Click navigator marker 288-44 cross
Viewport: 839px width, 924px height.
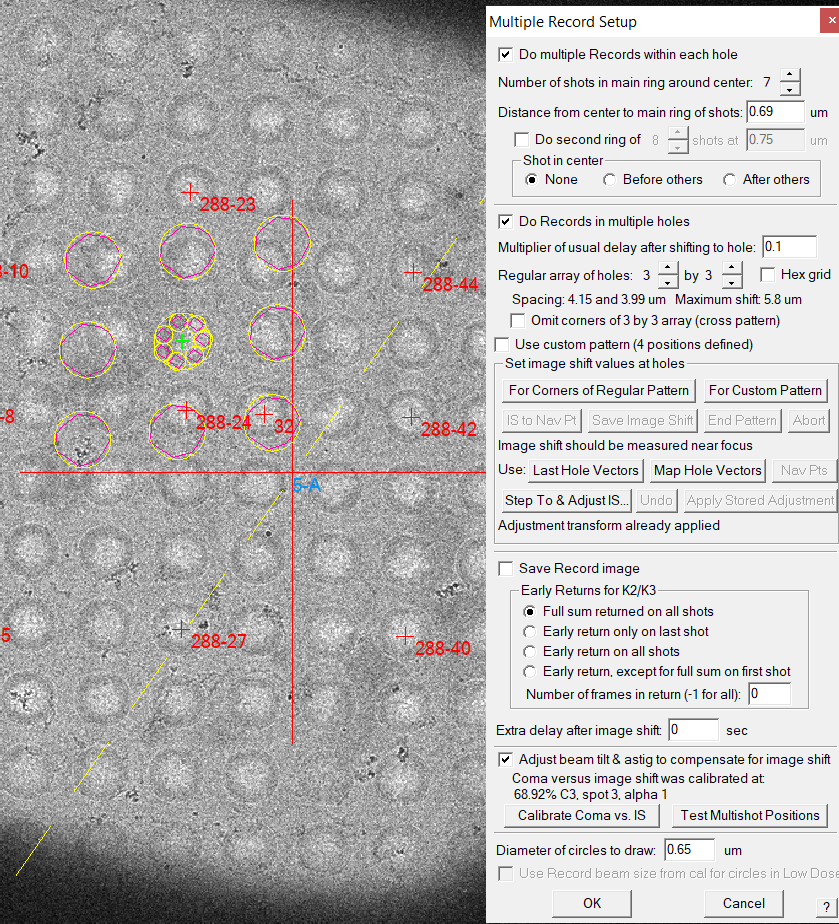pos(412,272)
